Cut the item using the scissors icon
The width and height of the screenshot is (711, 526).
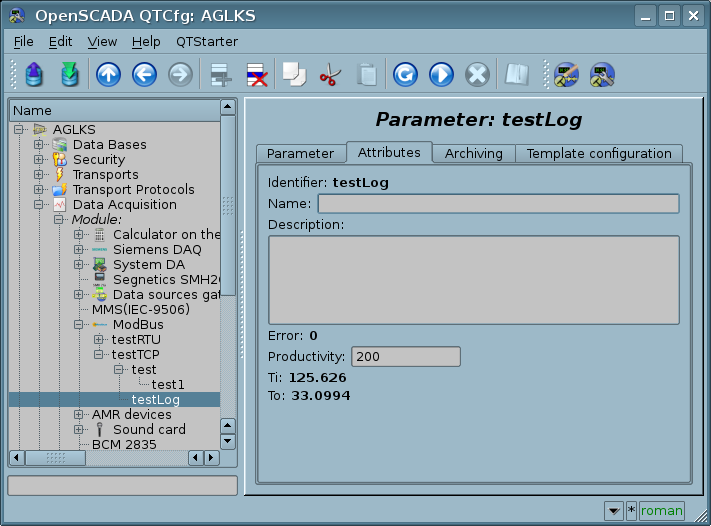point(330,75)
